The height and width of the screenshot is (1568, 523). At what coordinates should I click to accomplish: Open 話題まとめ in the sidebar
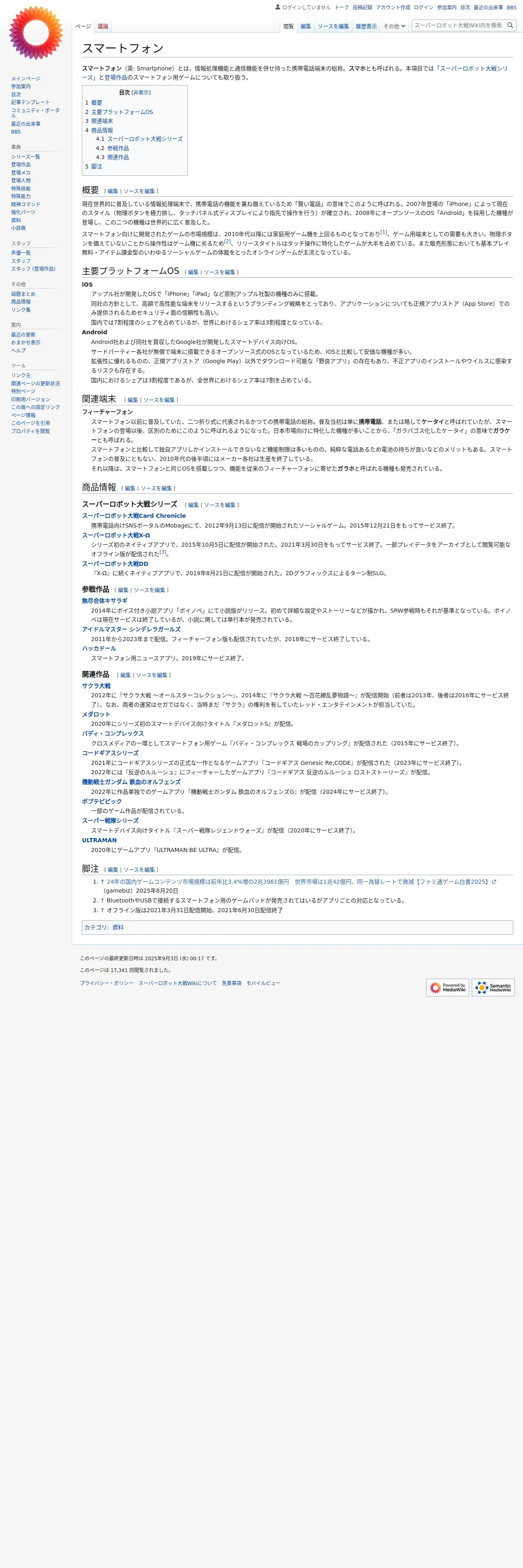[x=23, y=294]
